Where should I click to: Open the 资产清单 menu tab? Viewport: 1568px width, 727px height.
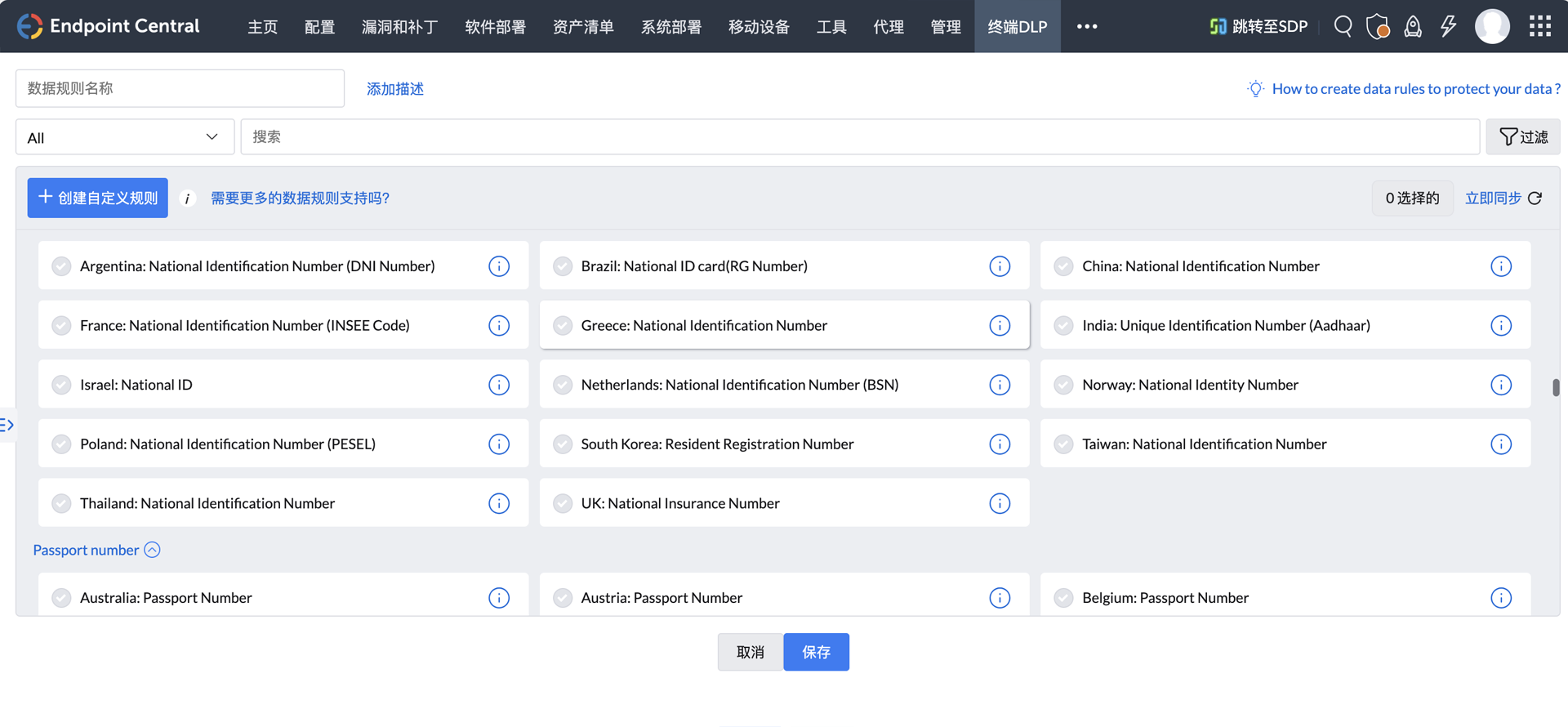pyautogui.click(x=583, y=27)
